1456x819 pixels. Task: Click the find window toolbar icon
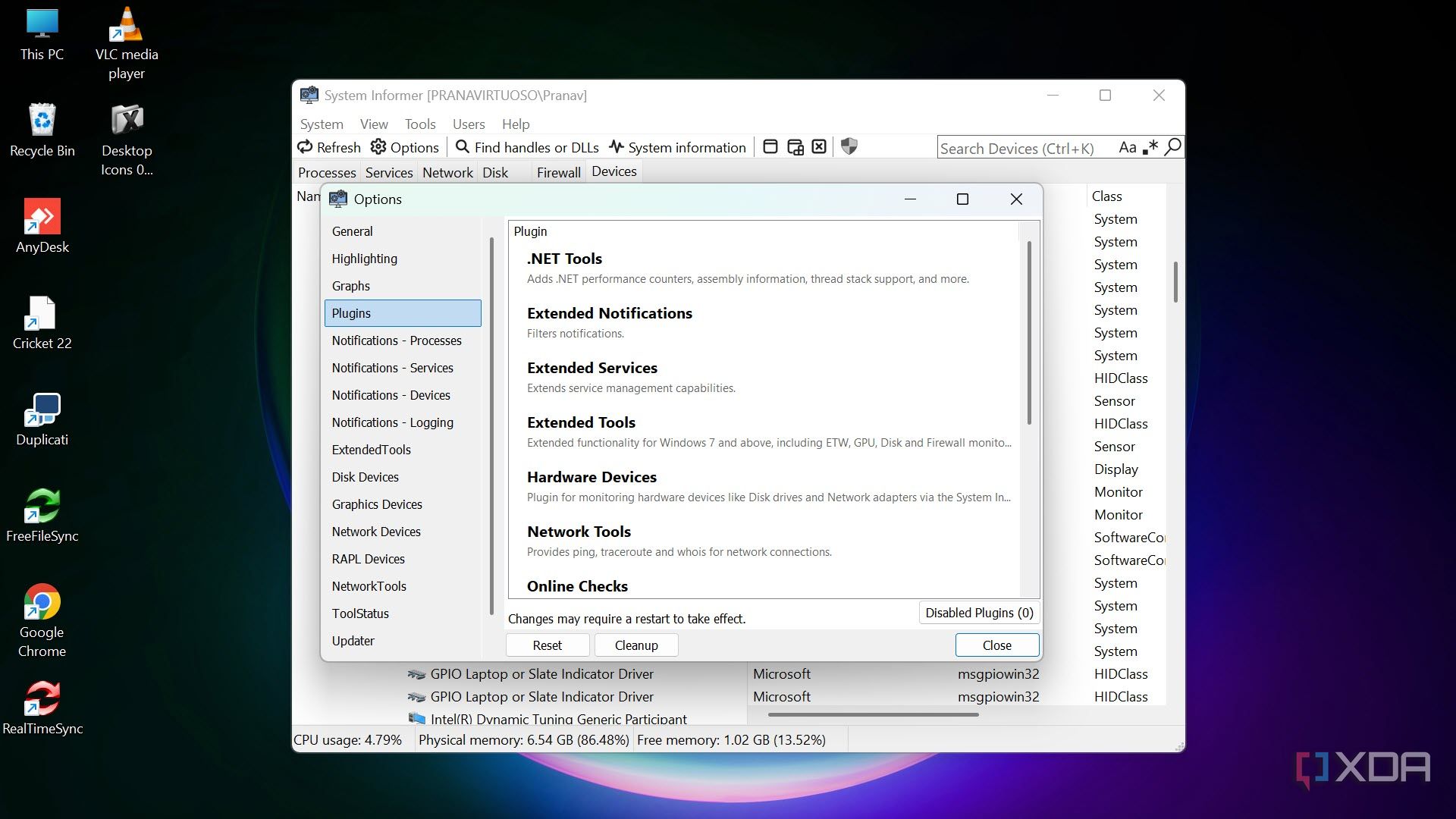770,147
